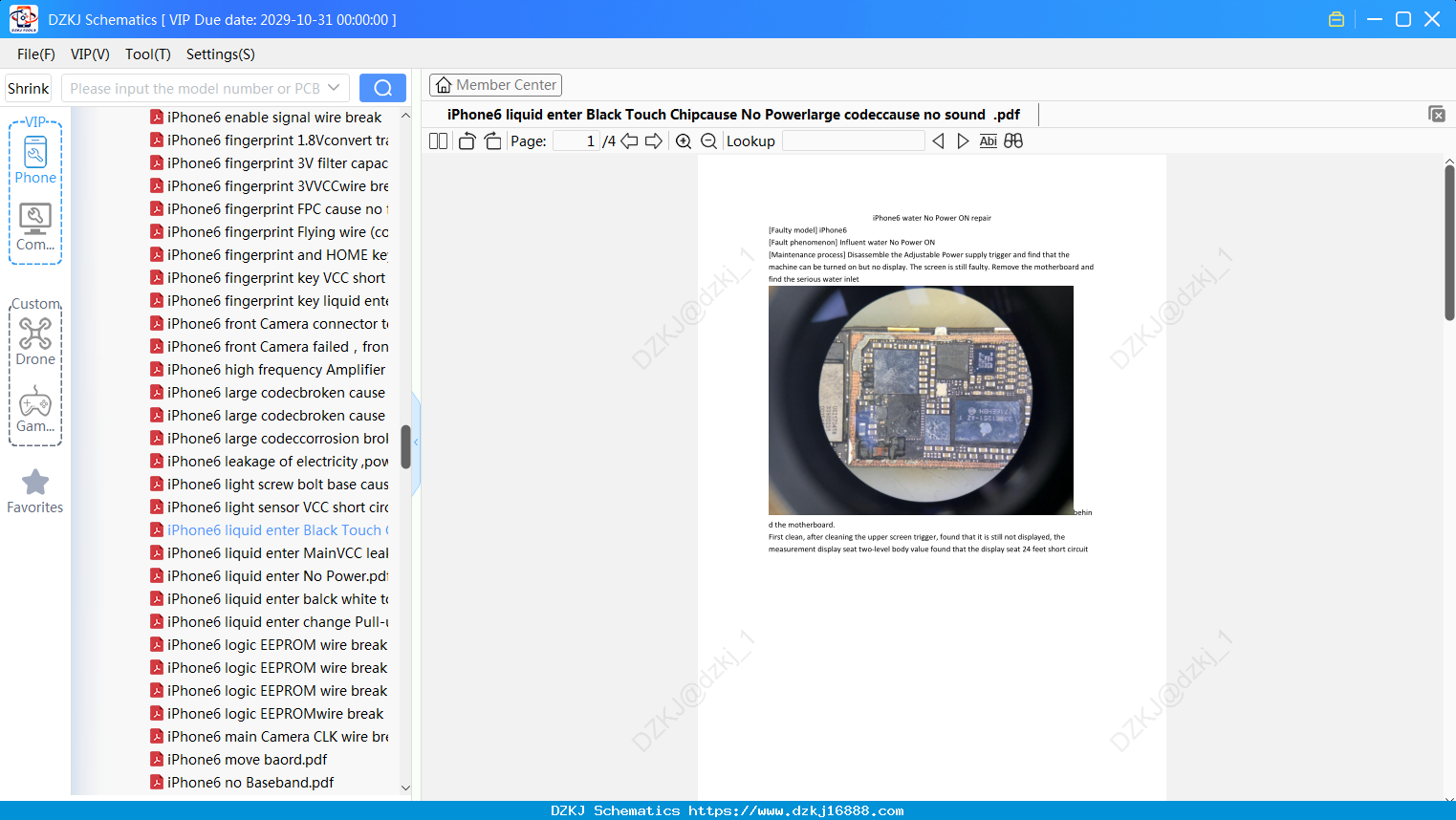Click the yellow toolbox icon in title bar
The height and width of the screenshot is (820, 1456).
[x=1336, y=19]
